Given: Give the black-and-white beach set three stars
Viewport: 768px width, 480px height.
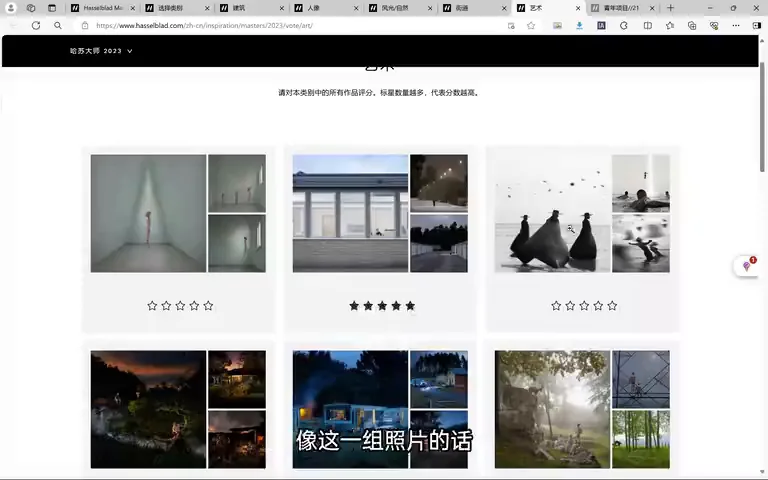Looking at the screenshot, I should (584, 306).
